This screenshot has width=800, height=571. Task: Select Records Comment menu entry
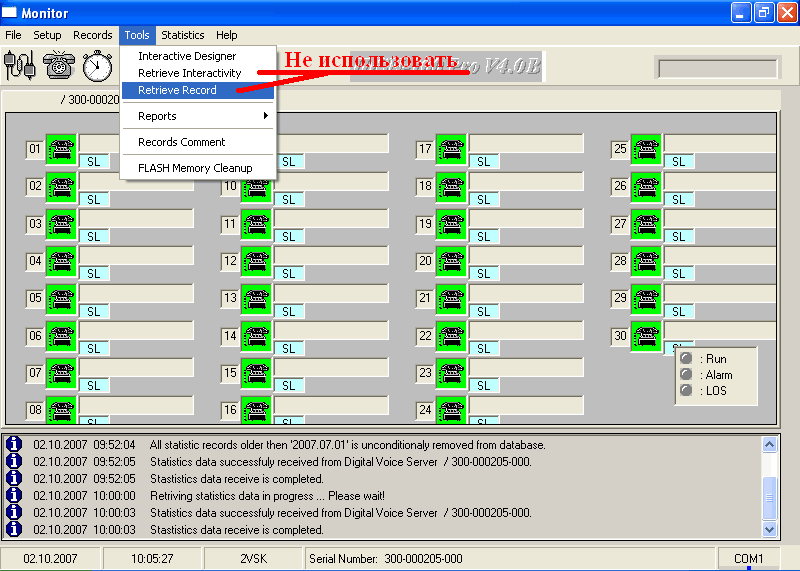182,142
